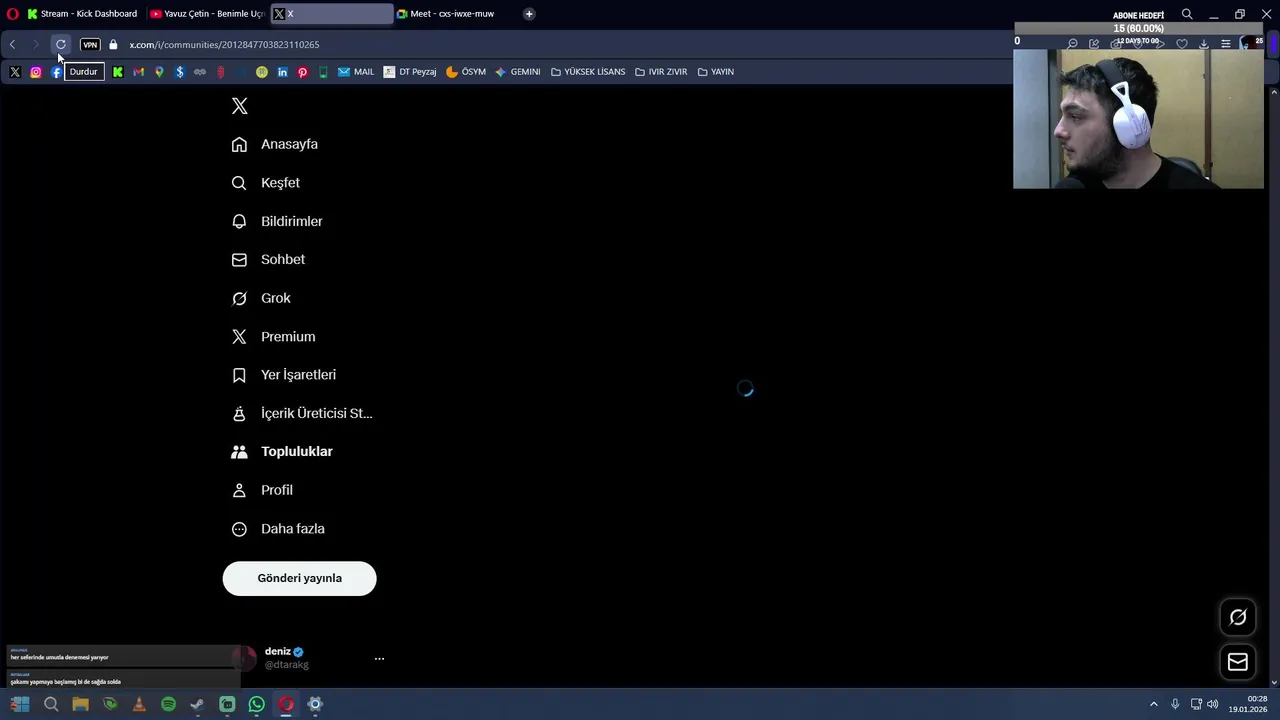
Task: Open the X bookmark in the bookmarks bar
Action: point(15,72)
